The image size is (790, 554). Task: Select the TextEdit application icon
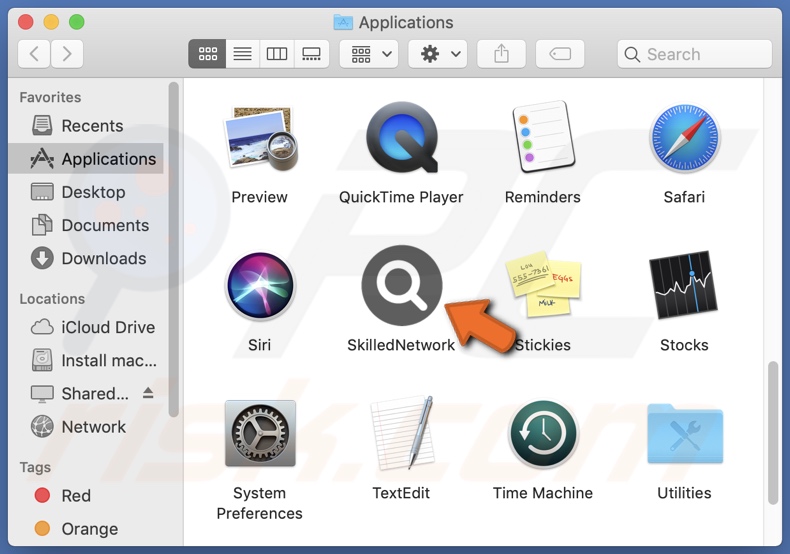point(401,434)
